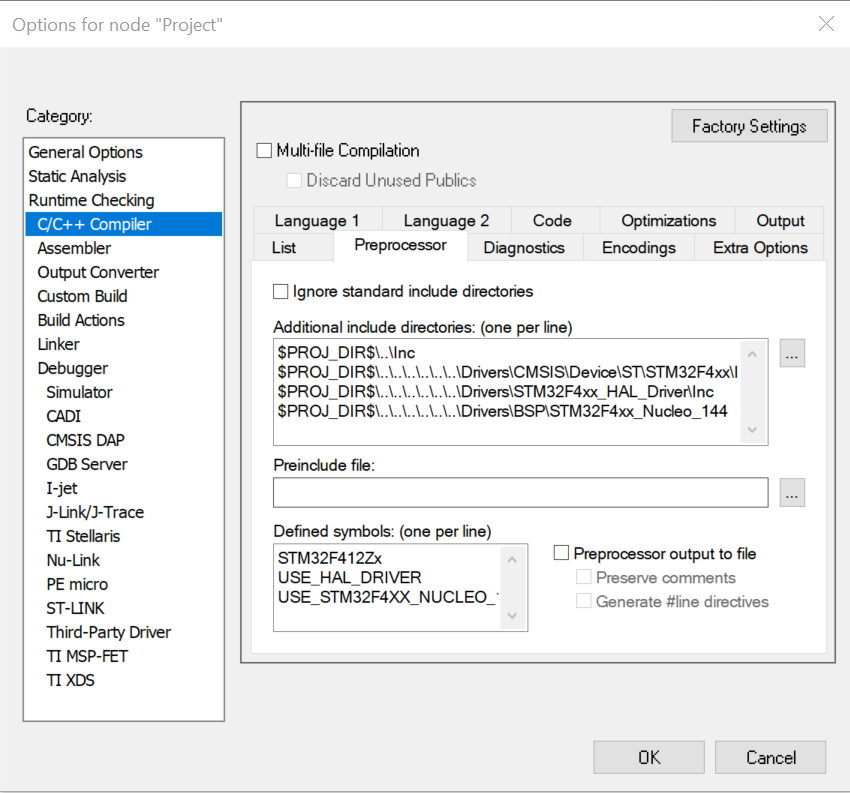
Task: Click browse button for Preinclude file
Action: coord(792,492)
